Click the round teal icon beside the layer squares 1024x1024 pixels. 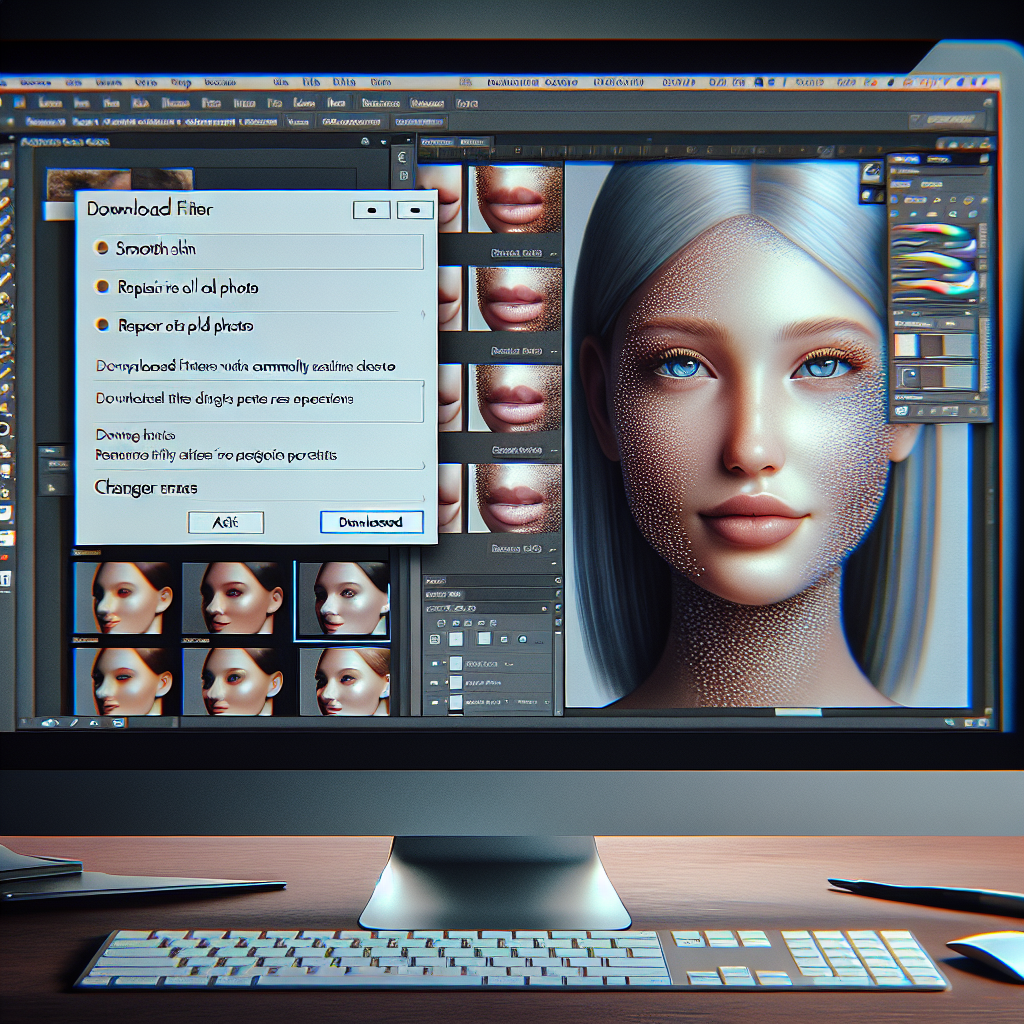[x=522, y=639]
